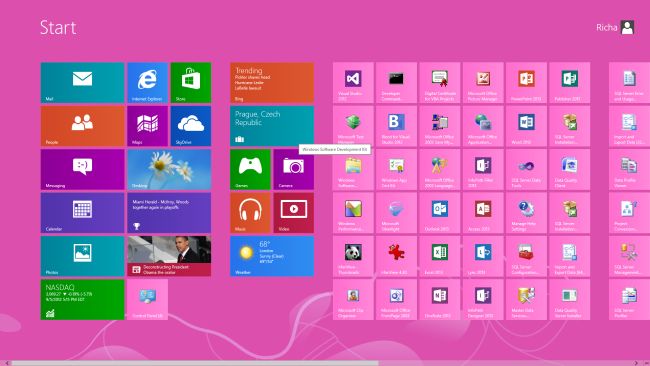Open the Music headphones tile
Viewport: 650px width, 366px height.
click(x=250, y=213)
